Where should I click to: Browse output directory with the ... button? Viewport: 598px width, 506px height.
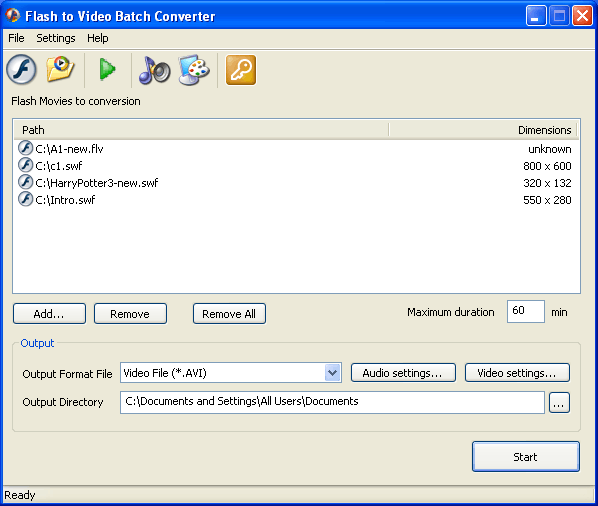click(x=559, y=403)
